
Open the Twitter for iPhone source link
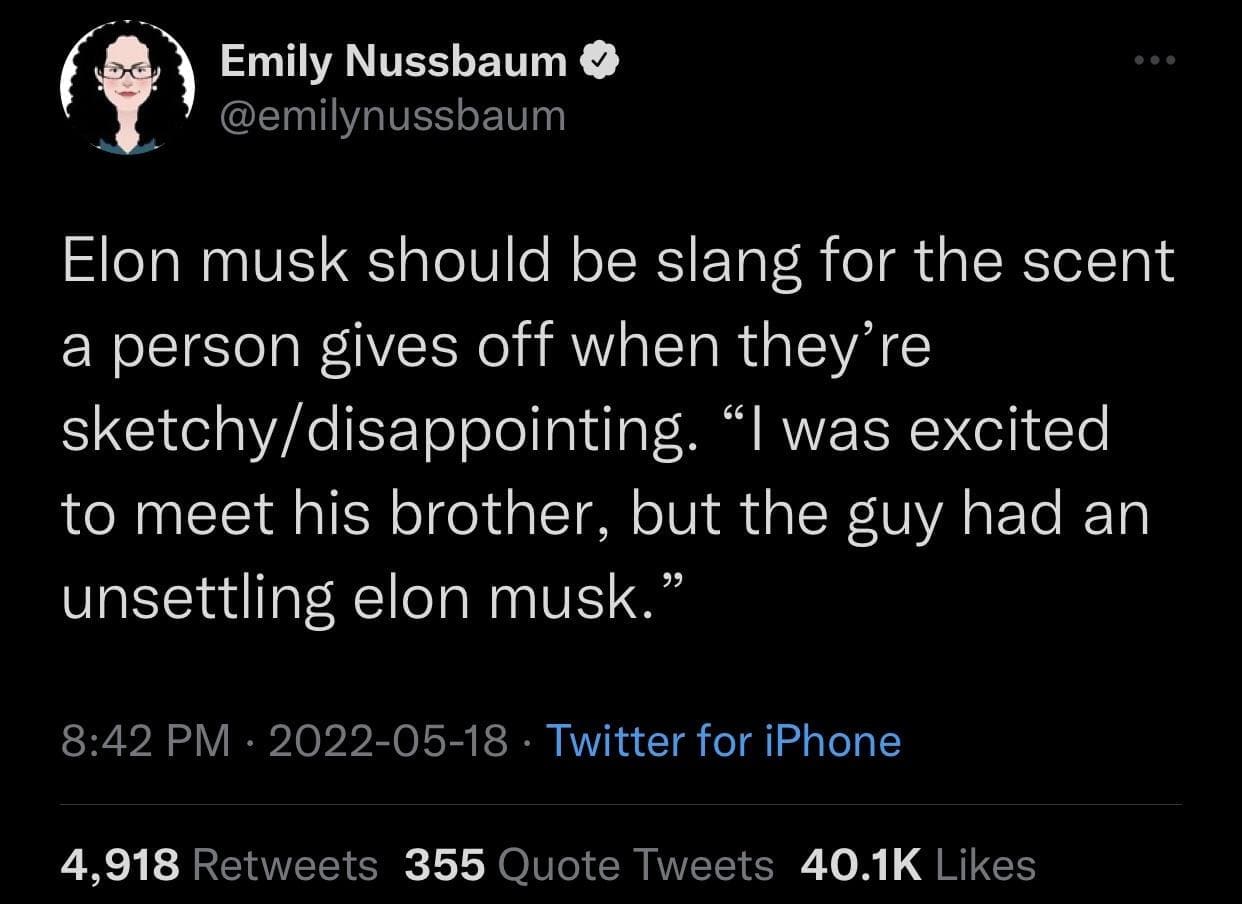[x=723, y=741]
